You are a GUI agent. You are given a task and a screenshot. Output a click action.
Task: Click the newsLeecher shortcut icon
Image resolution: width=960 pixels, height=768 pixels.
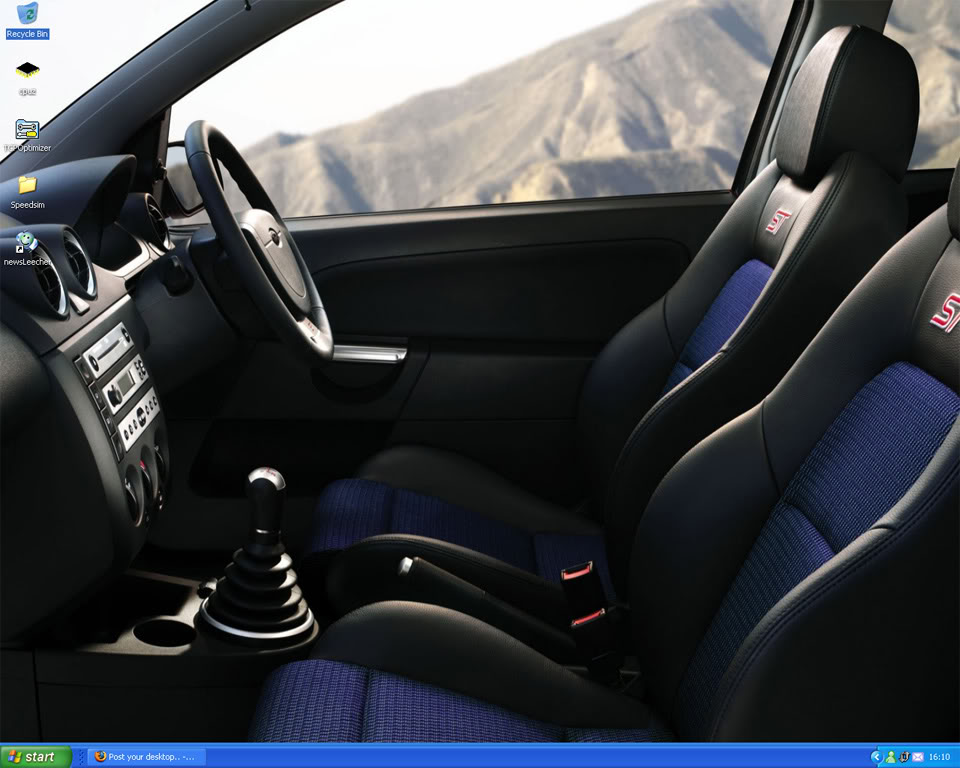(x=27, y=242)
